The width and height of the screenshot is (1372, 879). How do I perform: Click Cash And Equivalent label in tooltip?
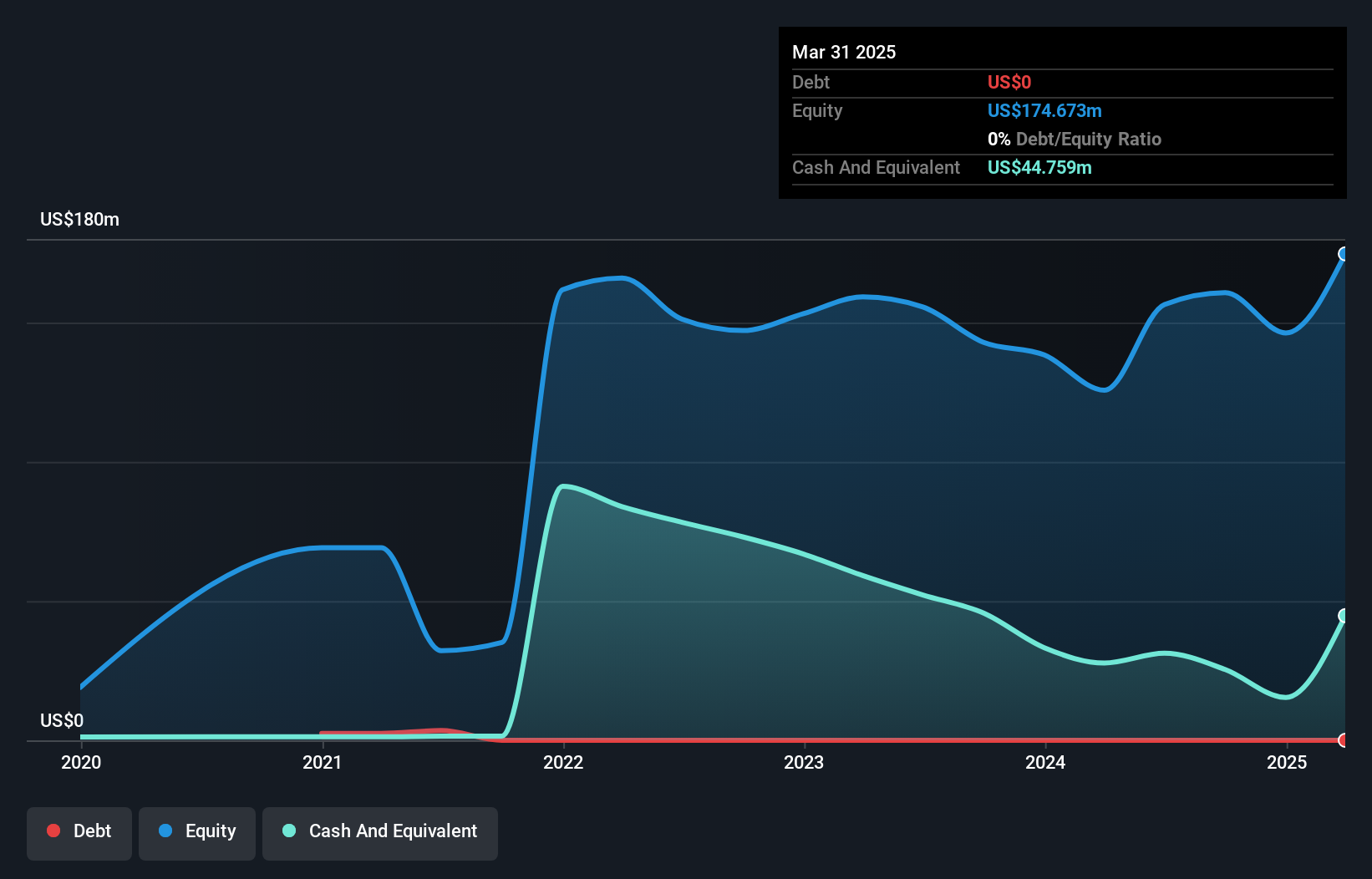[876, 167]
